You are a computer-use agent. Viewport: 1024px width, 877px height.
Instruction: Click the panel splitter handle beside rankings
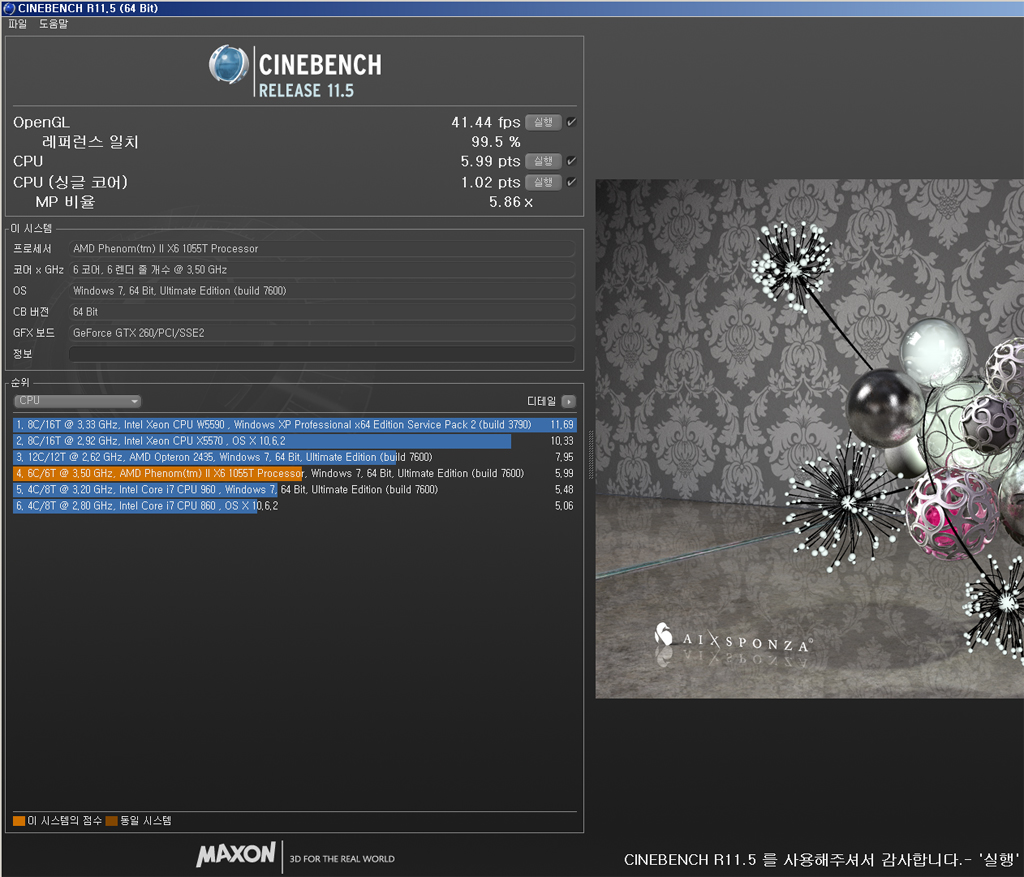592,455
